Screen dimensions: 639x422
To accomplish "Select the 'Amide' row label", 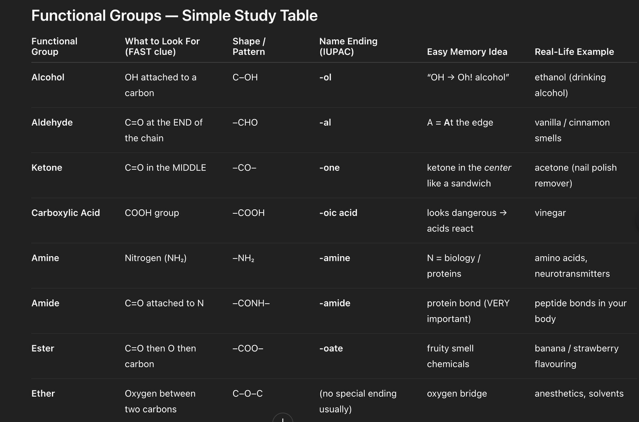I will (x=45, y=303).
